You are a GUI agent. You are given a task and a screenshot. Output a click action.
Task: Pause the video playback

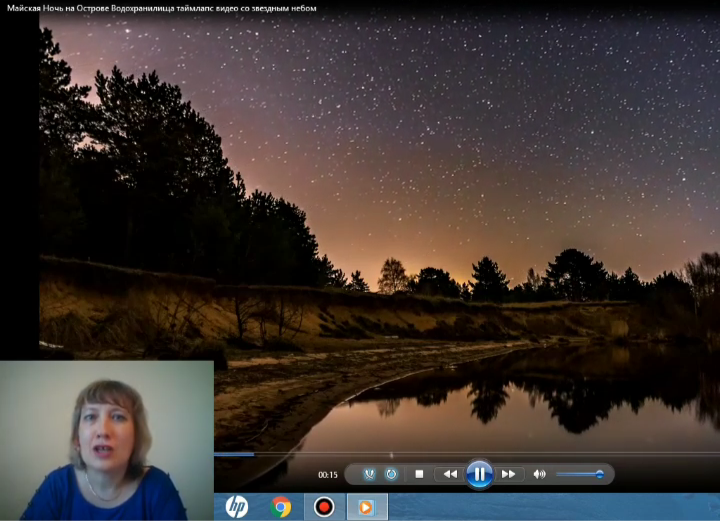pyautogui.click(x=479, y=474)
